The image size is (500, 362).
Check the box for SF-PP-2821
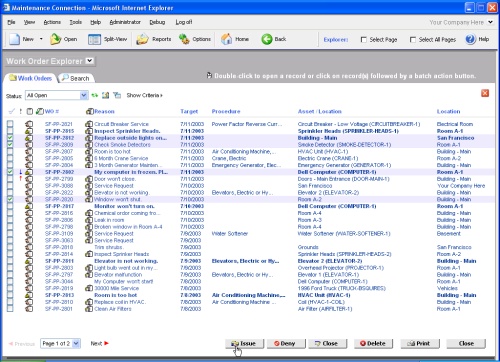(x=10, y=124)
